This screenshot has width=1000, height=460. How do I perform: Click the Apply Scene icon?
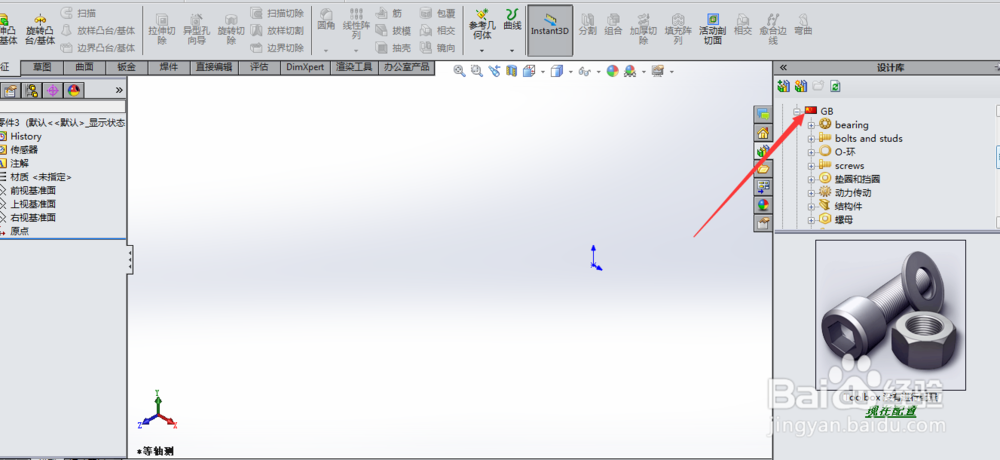(630, 71)
